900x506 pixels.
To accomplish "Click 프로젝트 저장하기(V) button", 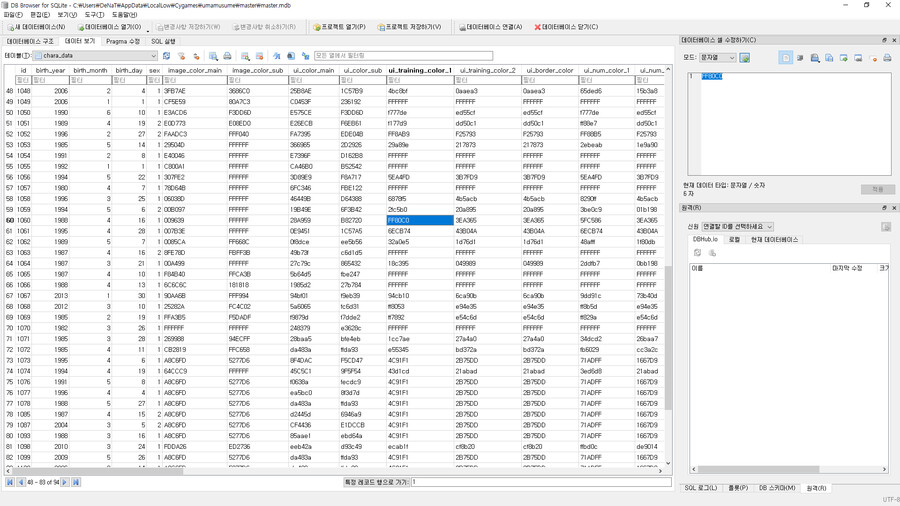I will 409,27.
